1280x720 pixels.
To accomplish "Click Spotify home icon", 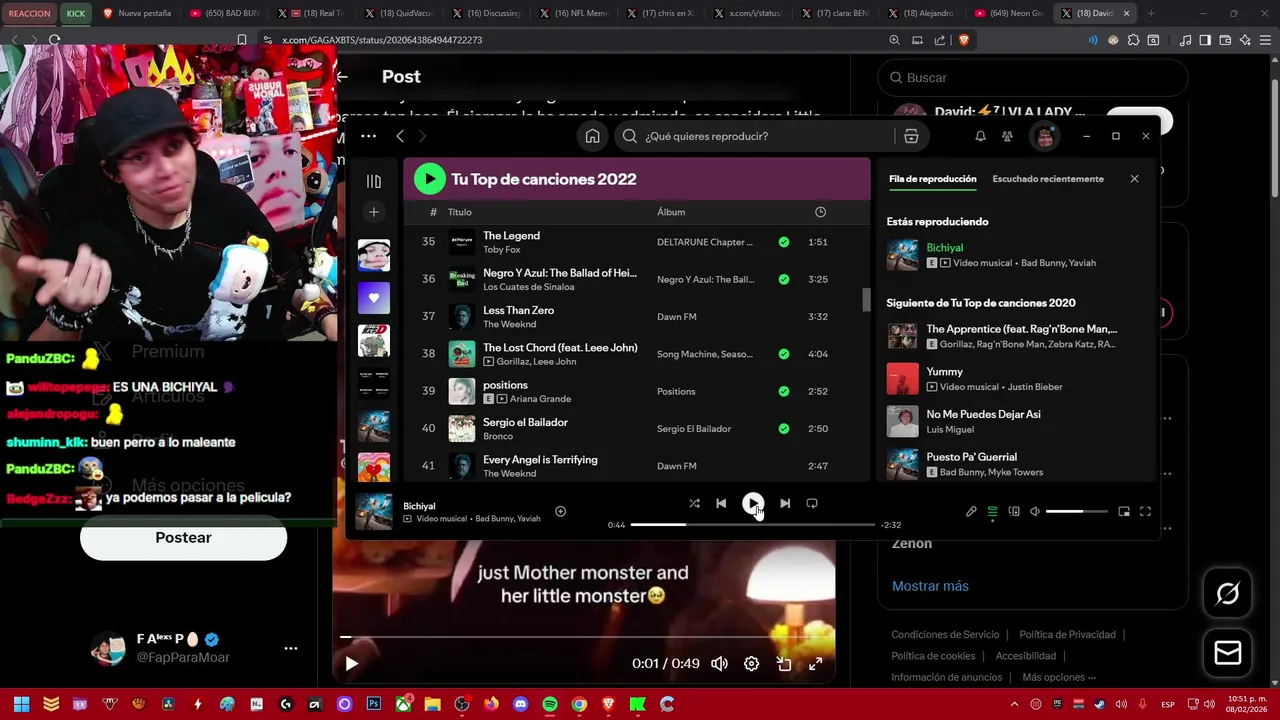I will 593,136.
